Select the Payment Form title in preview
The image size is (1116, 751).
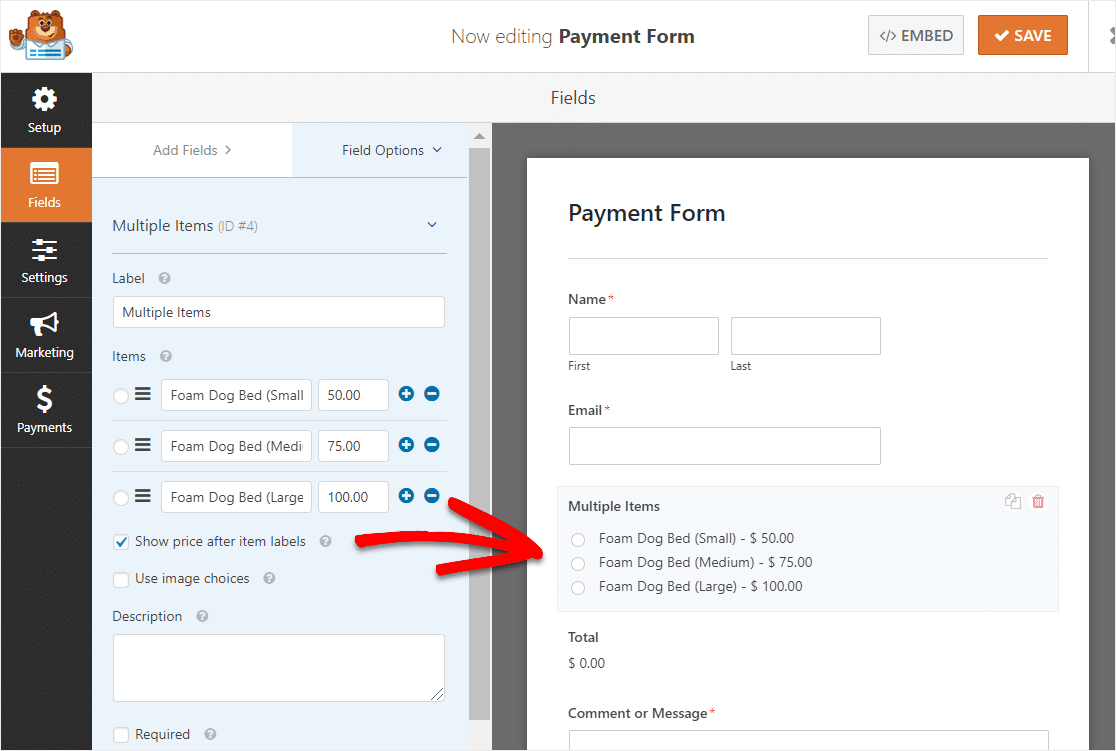click(646, 213)
